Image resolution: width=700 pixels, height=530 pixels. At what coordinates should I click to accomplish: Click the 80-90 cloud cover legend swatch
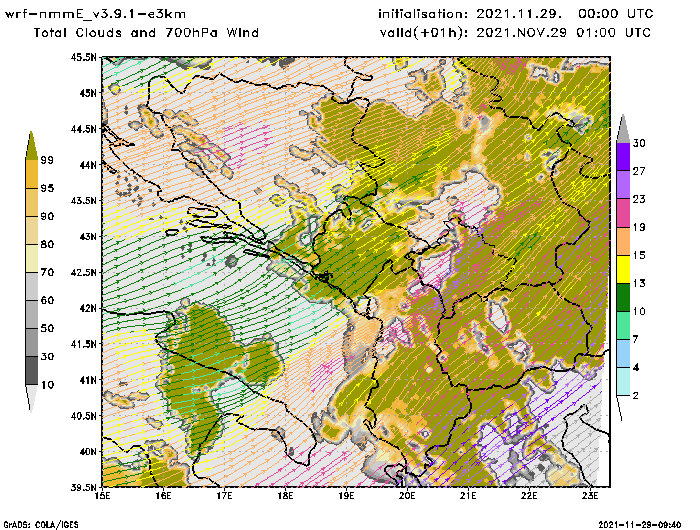[x=31, y=230]
